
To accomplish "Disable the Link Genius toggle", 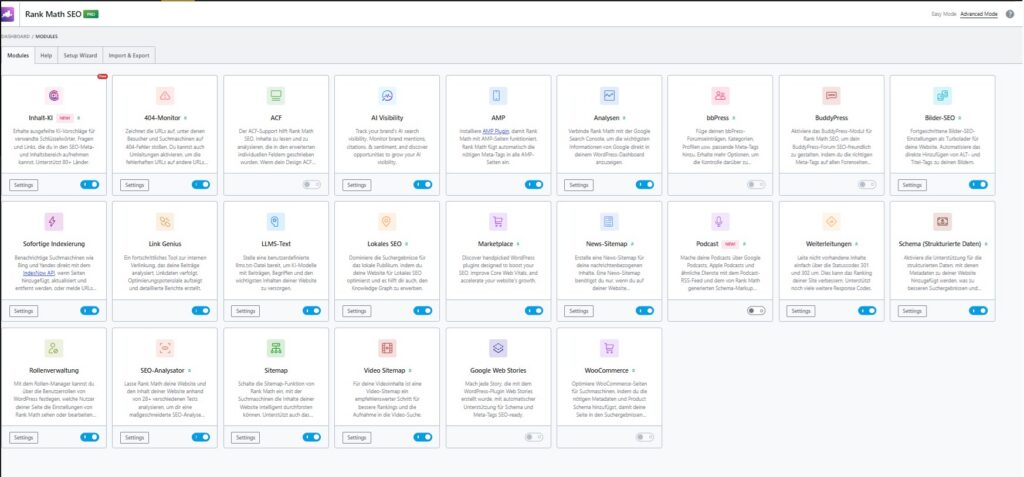I will (200, 311).
